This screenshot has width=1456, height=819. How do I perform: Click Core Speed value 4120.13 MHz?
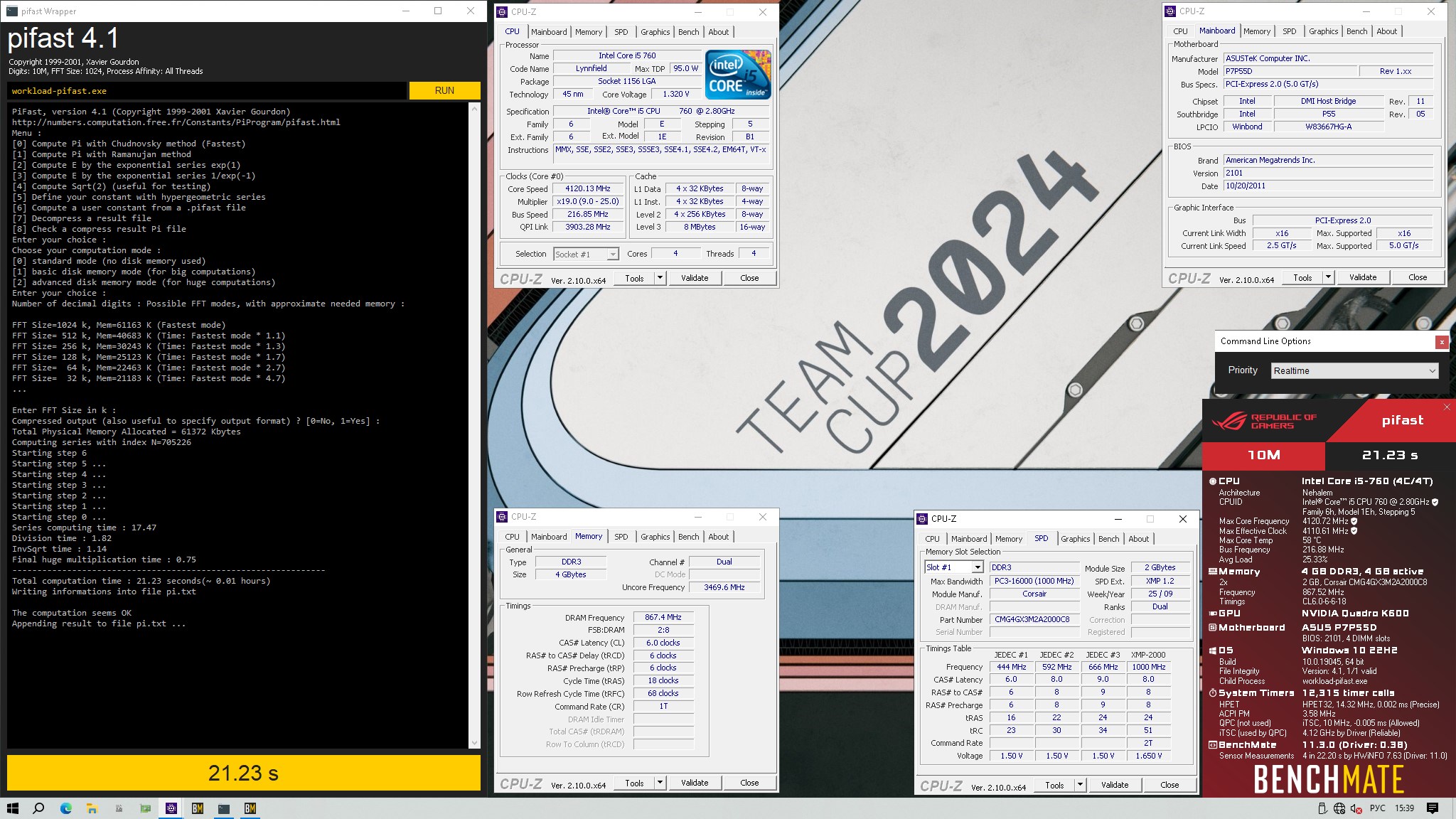(x=588, y=189)
